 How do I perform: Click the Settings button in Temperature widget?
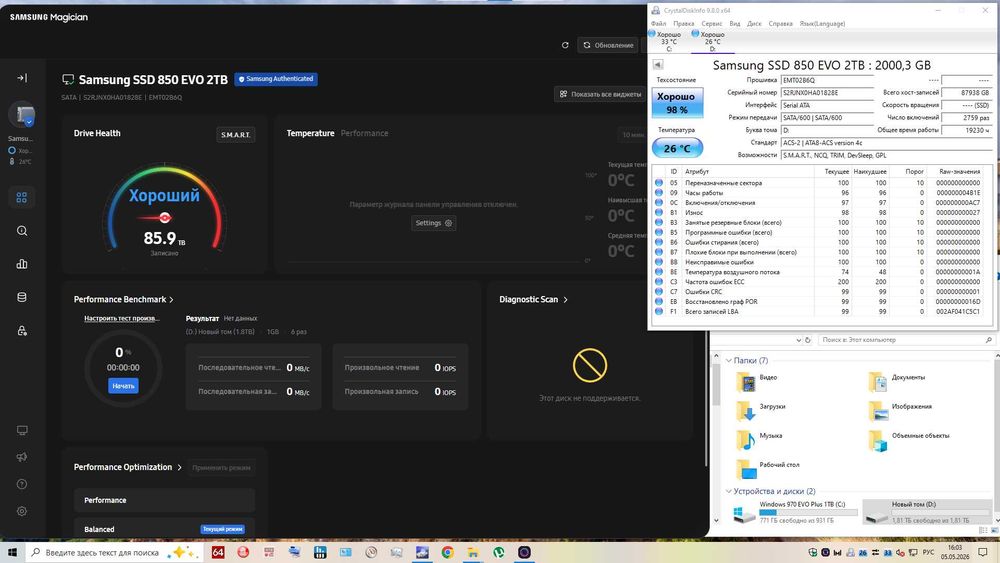pos(434,223)
